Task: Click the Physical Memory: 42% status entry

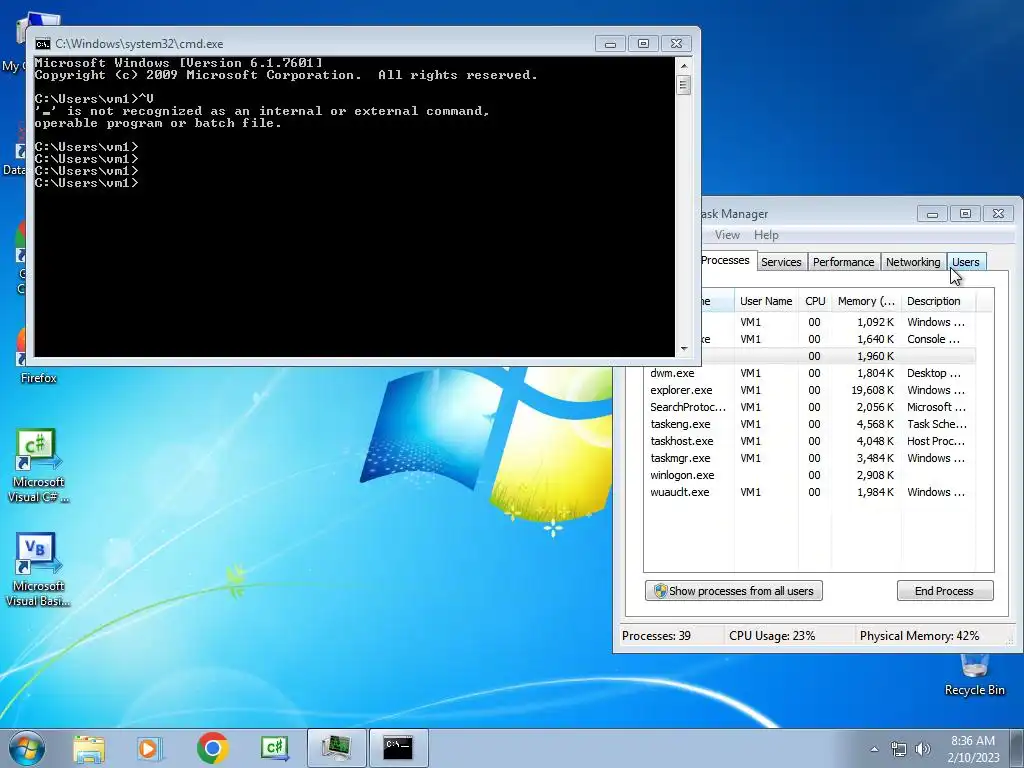Action: coord(919,635)
